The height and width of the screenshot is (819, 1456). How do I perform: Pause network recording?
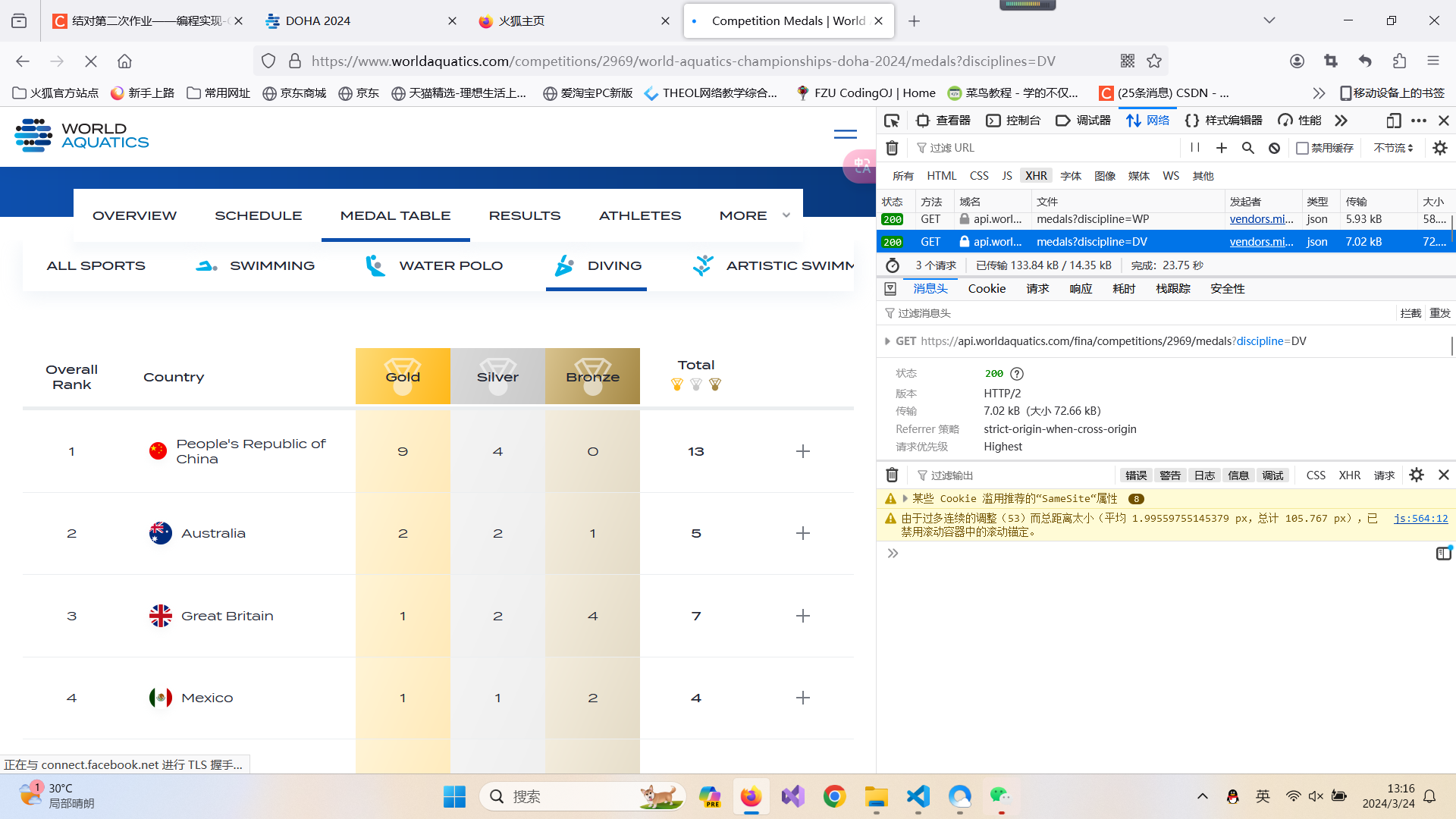[1195, 148]
